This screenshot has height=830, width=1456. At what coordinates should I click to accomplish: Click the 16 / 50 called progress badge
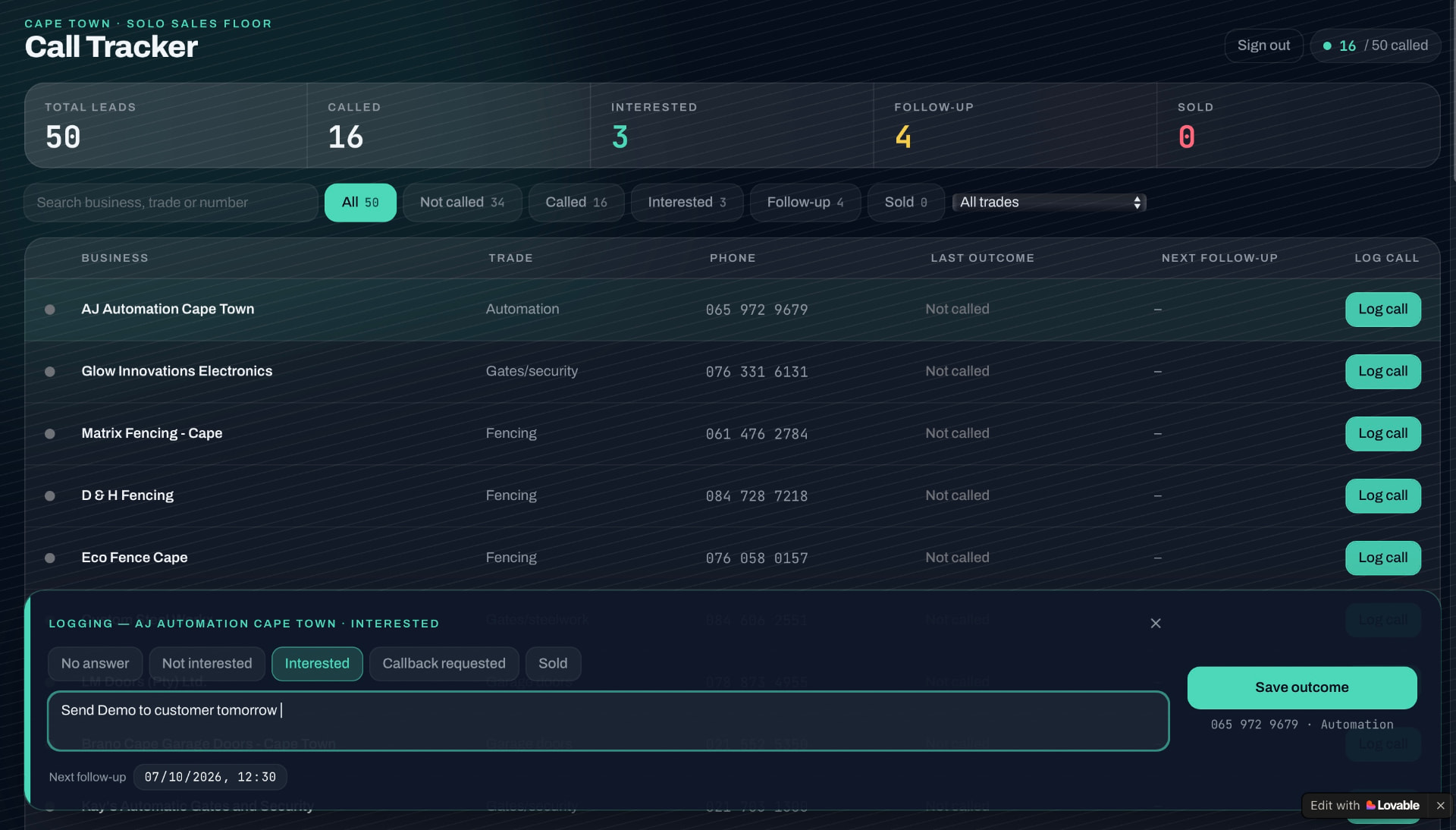(1376, 46)
